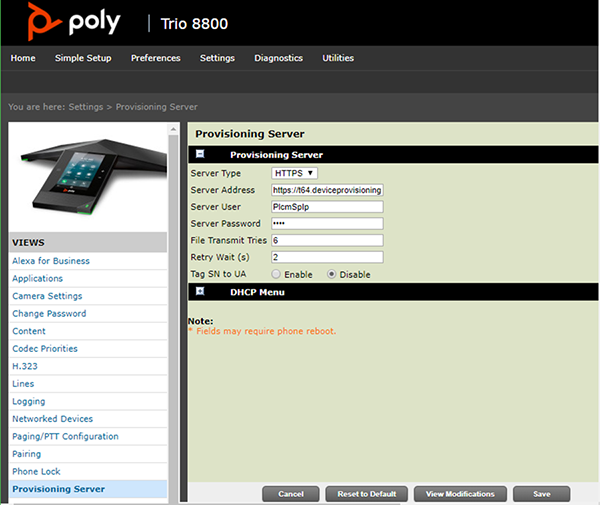600x505 pixels.
Task: Open the Diagnostics menu
Action: pos(279,58)
